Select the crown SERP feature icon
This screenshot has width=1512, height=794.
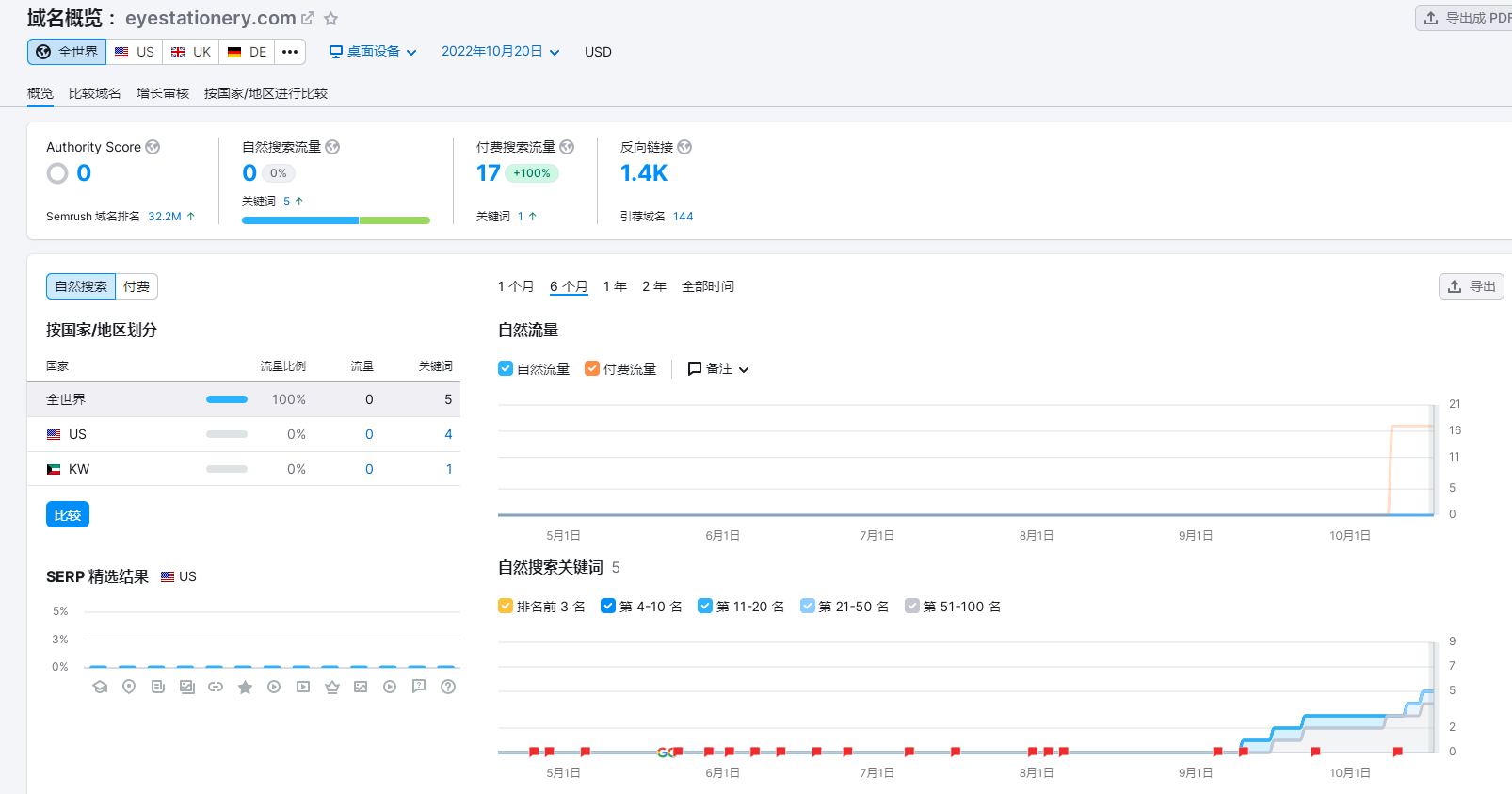click(x=332, y=687)
